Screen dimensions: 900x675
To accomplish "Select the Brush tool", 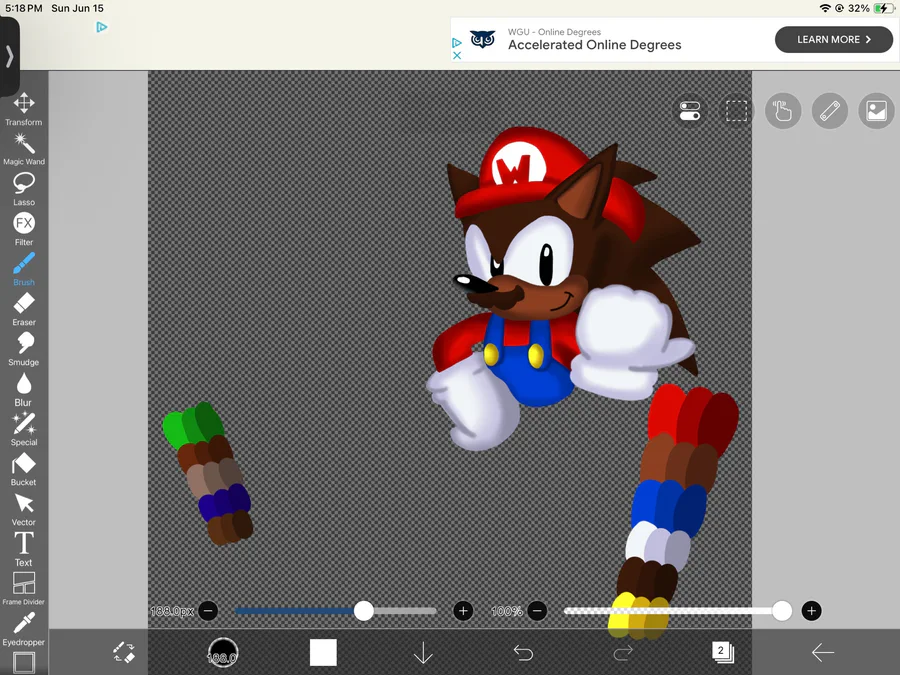I will pyautogui.click(x=24, y=269).
